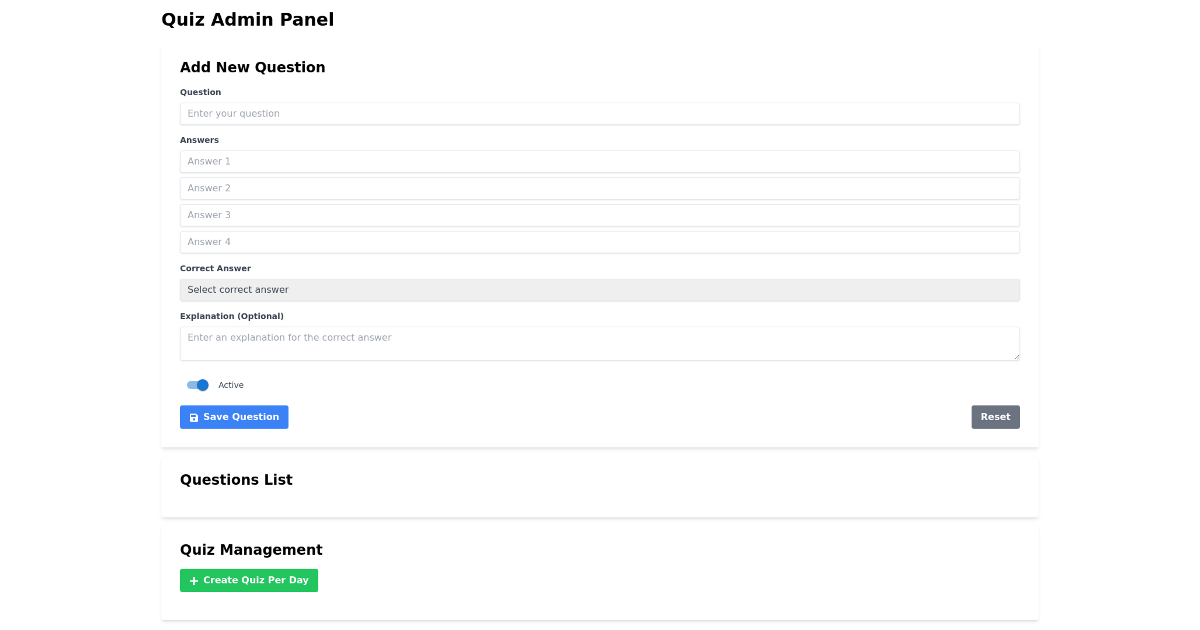
Task: Click the Add New Question heading
Action: (x=252, y=67)
